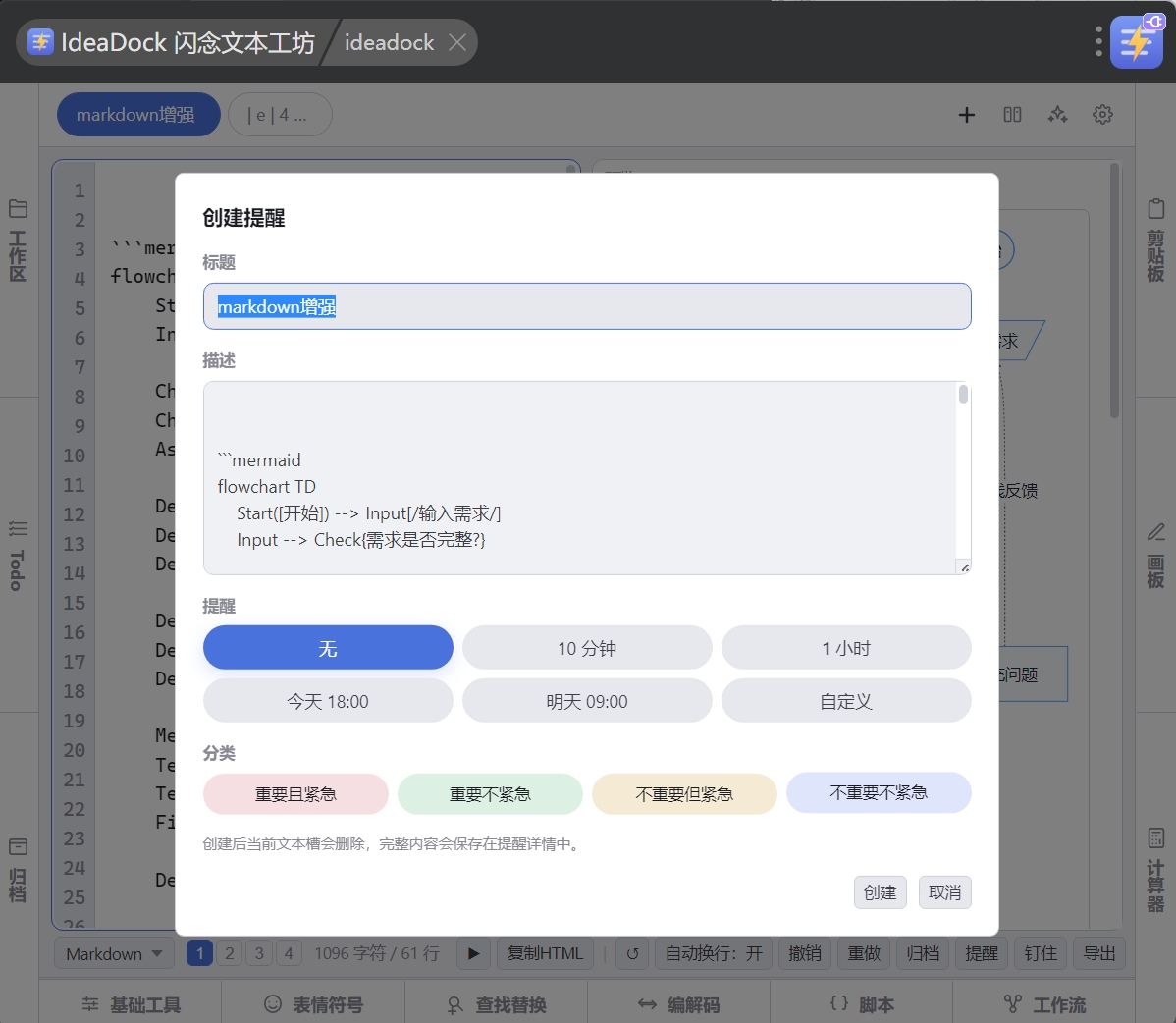
Task: Click the 导出 export button
Action: [x=1099, y=953]
